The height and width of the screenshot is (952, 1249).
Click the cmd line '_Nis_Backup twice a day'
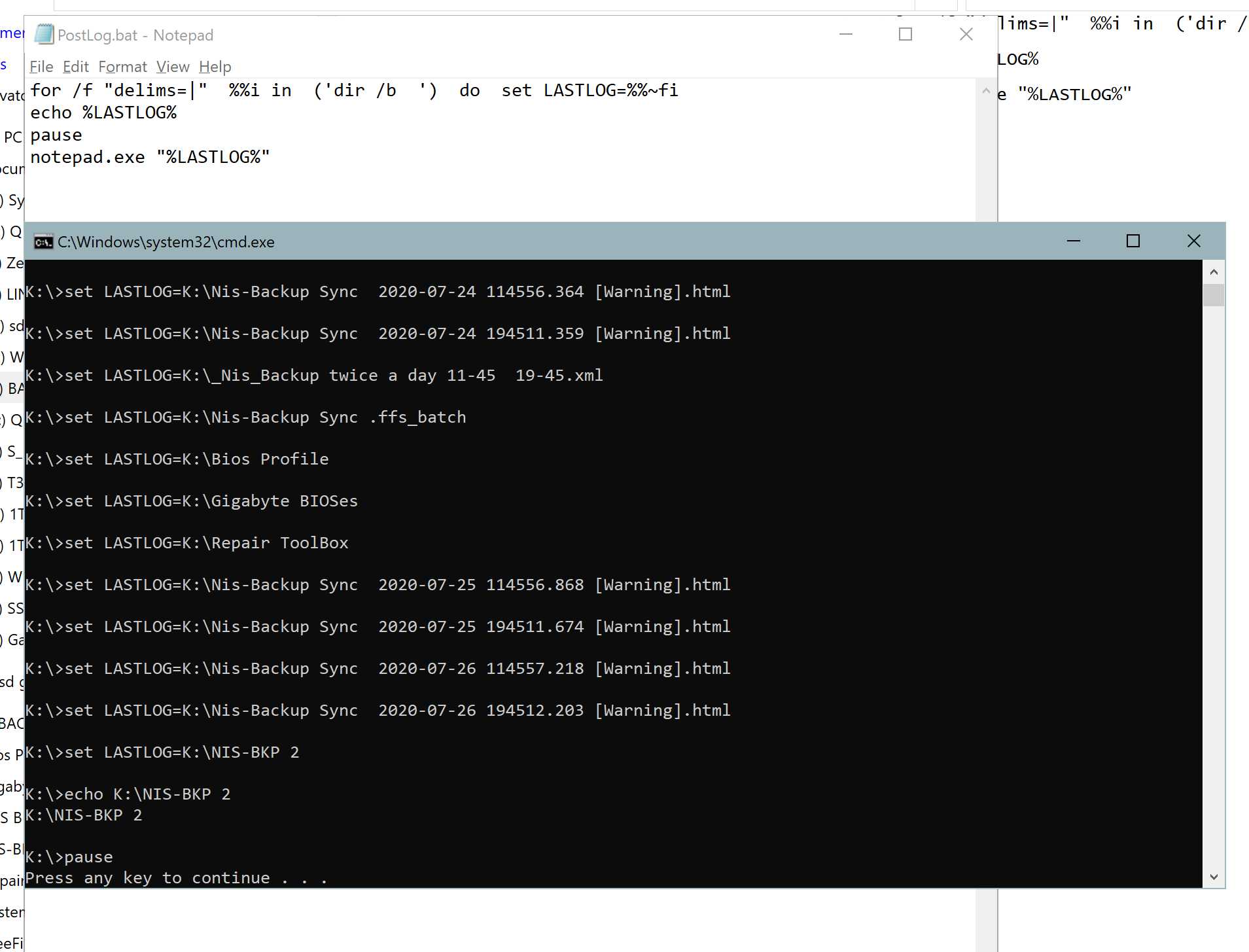(x=314, y=376)
